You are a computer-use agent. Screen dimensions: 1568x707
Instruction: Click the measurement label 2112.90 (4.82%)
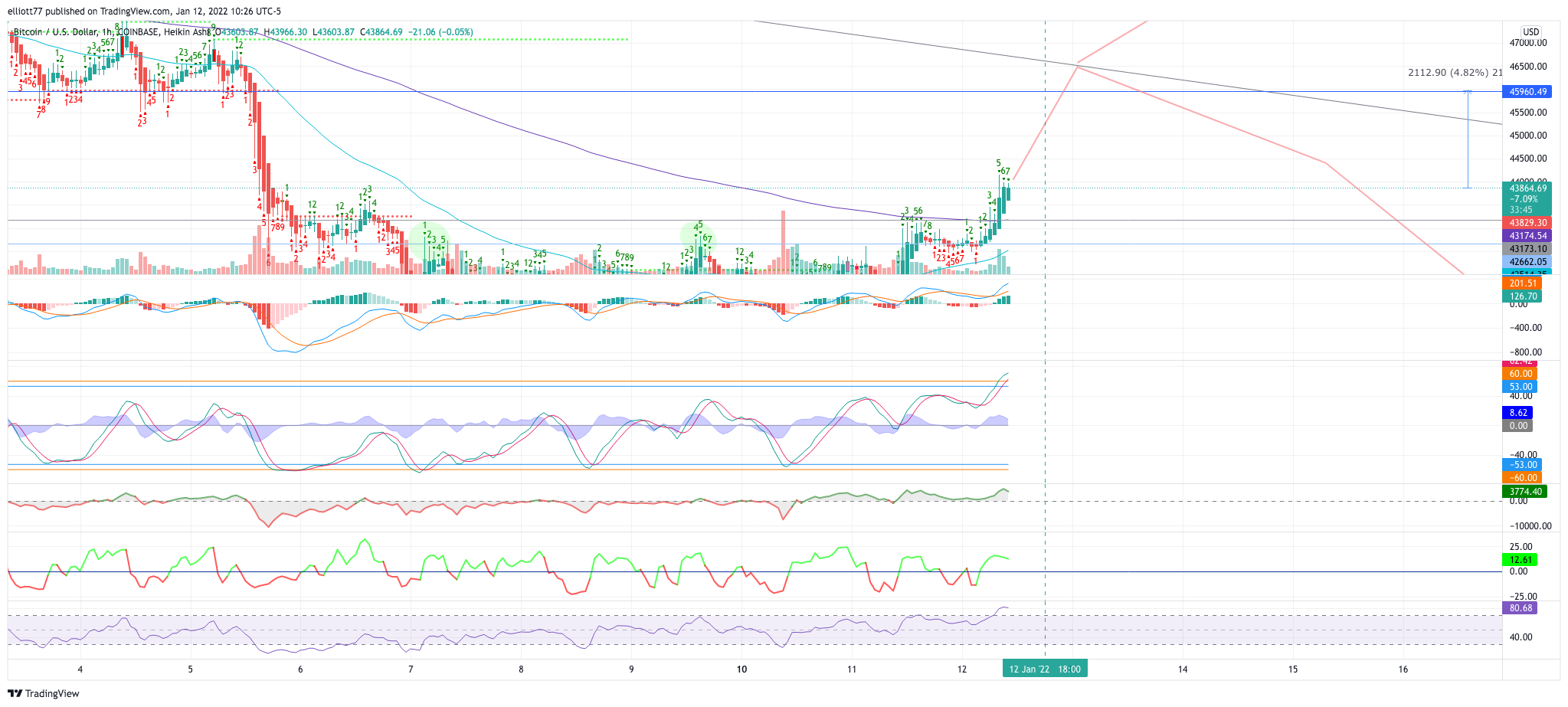pos(1454,73)
